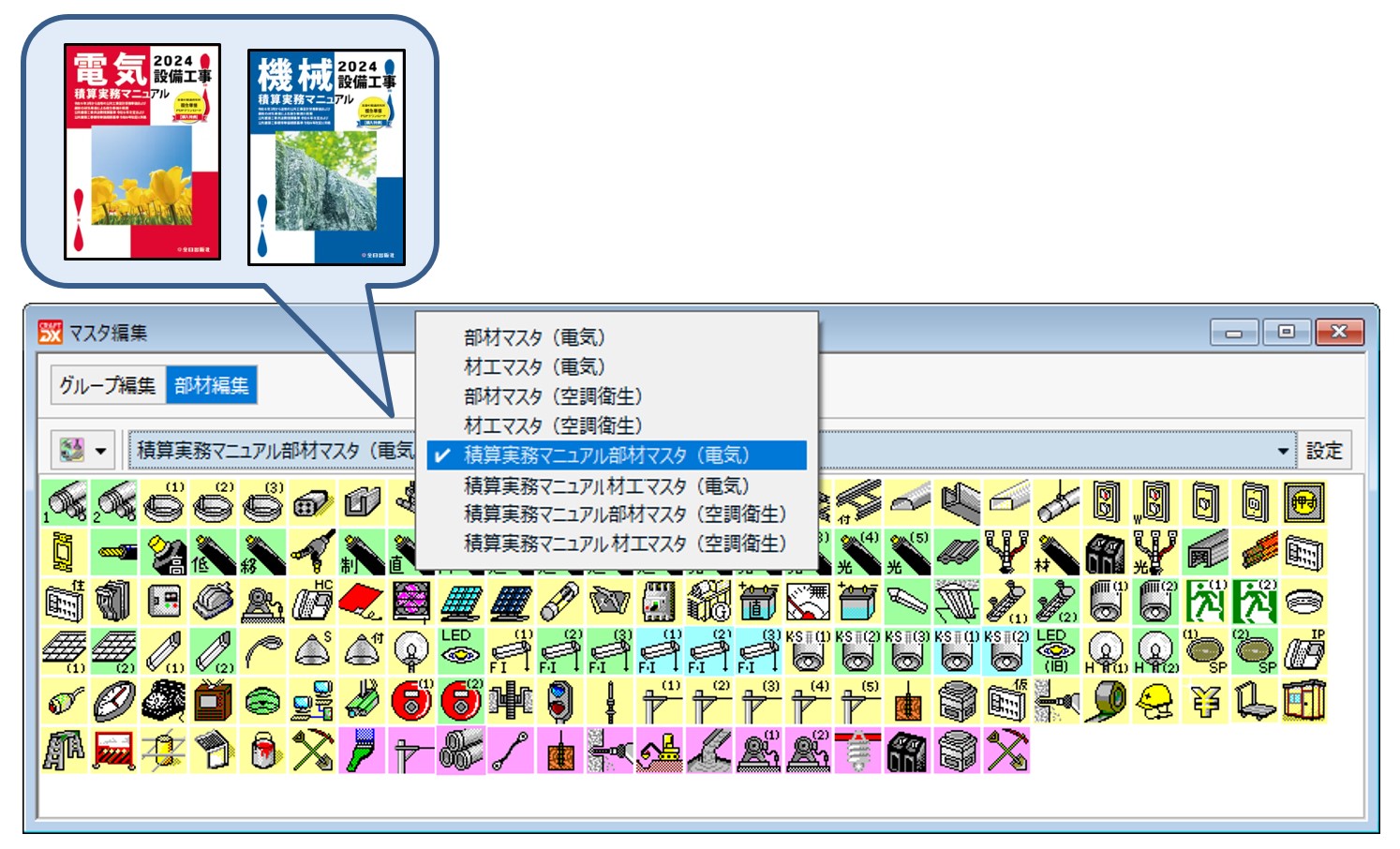
Task: Select the yellow hard hat icon
Action: pos(1155,700)
